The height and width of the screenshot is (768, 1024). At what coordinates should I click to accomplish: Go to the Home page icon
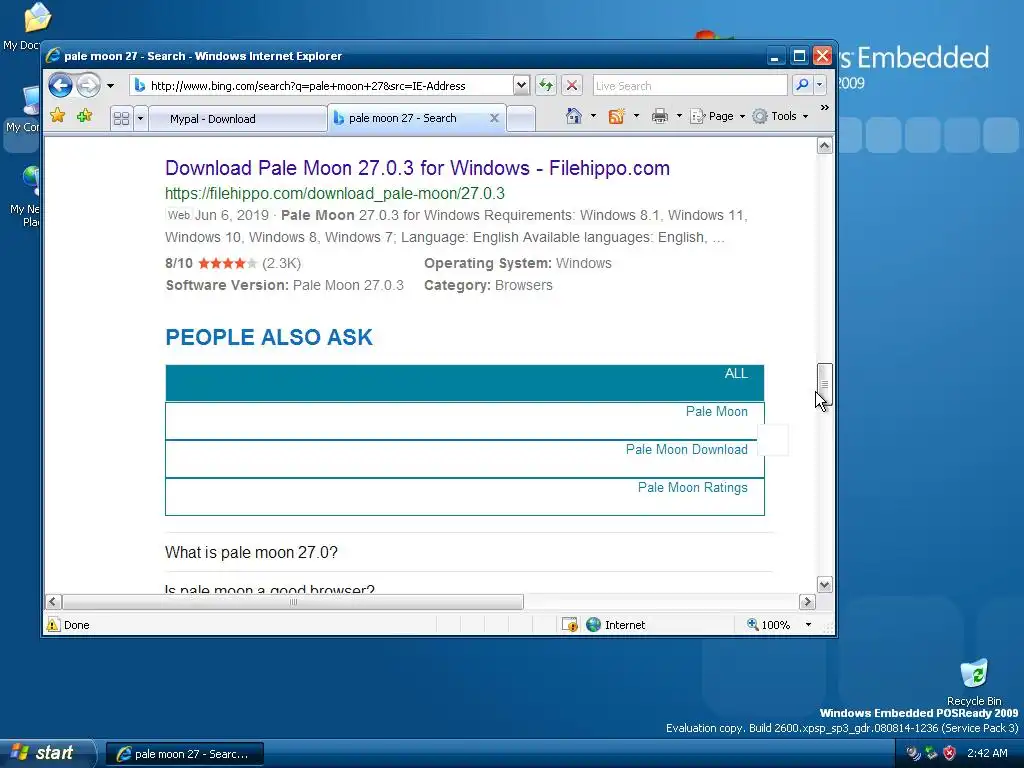573,116
